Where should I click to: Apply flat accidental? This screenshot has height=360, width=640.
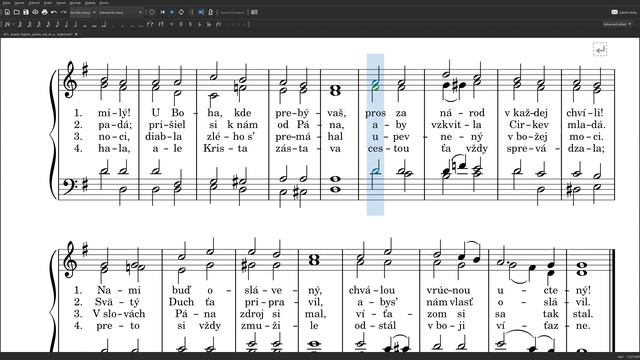click(200, 24)
